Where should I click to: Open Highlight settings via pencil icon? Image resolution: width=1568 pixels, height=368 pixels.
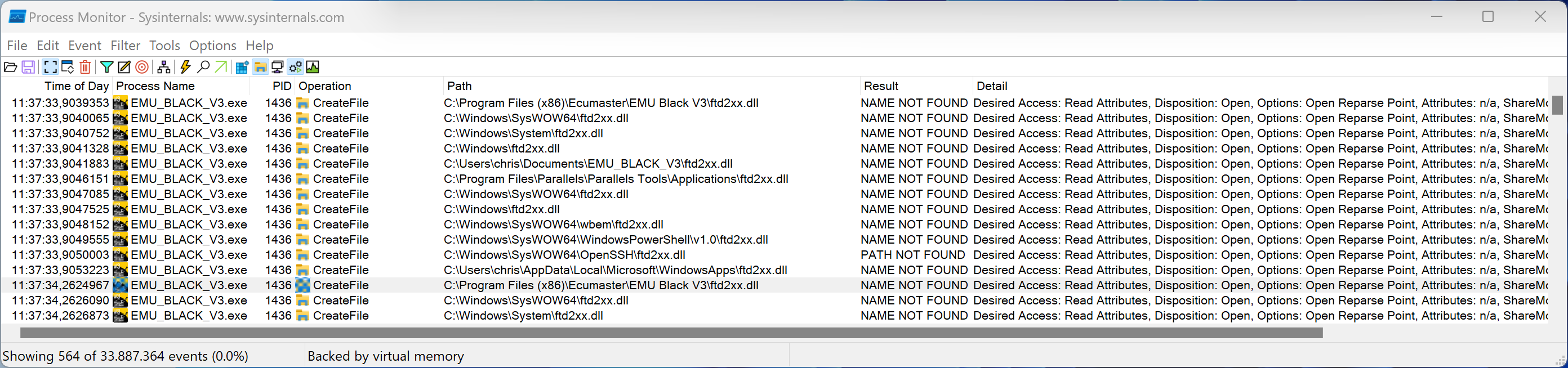(124, 67)
